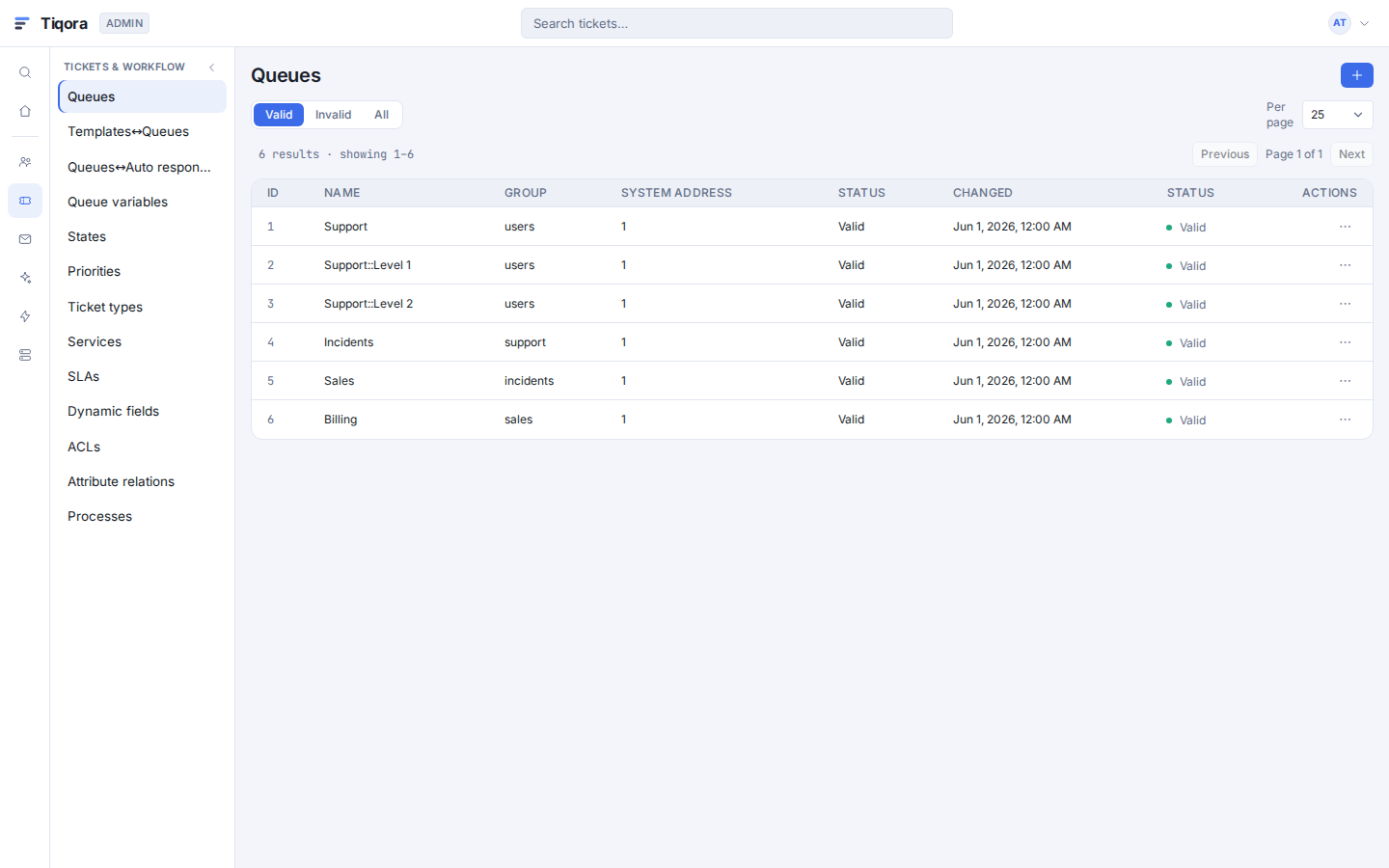Click the blue plus add-queue button
The width and height of the screenshot is (1389, 868).
(x=1356, y=75)
